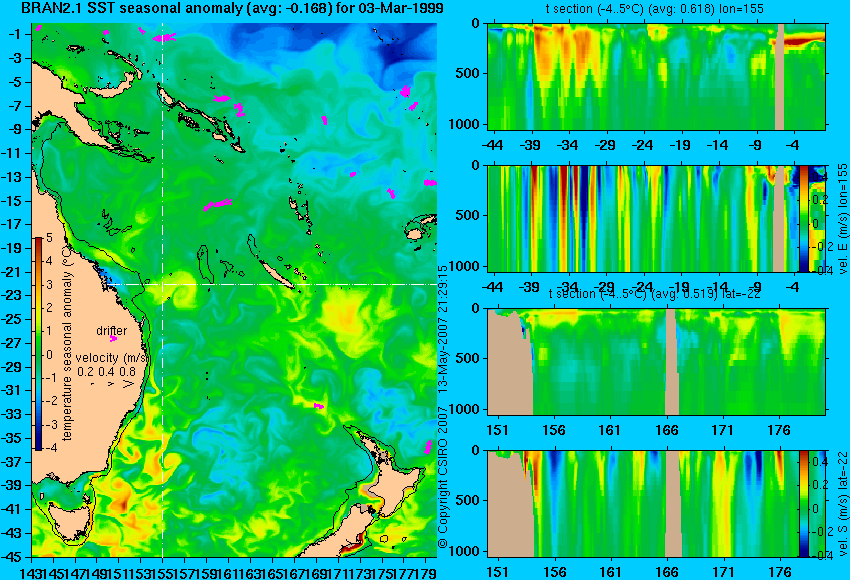Screen dimensions: 850x580
Task: Select the 't section lat=-22' title text
Action: point(654,294)
